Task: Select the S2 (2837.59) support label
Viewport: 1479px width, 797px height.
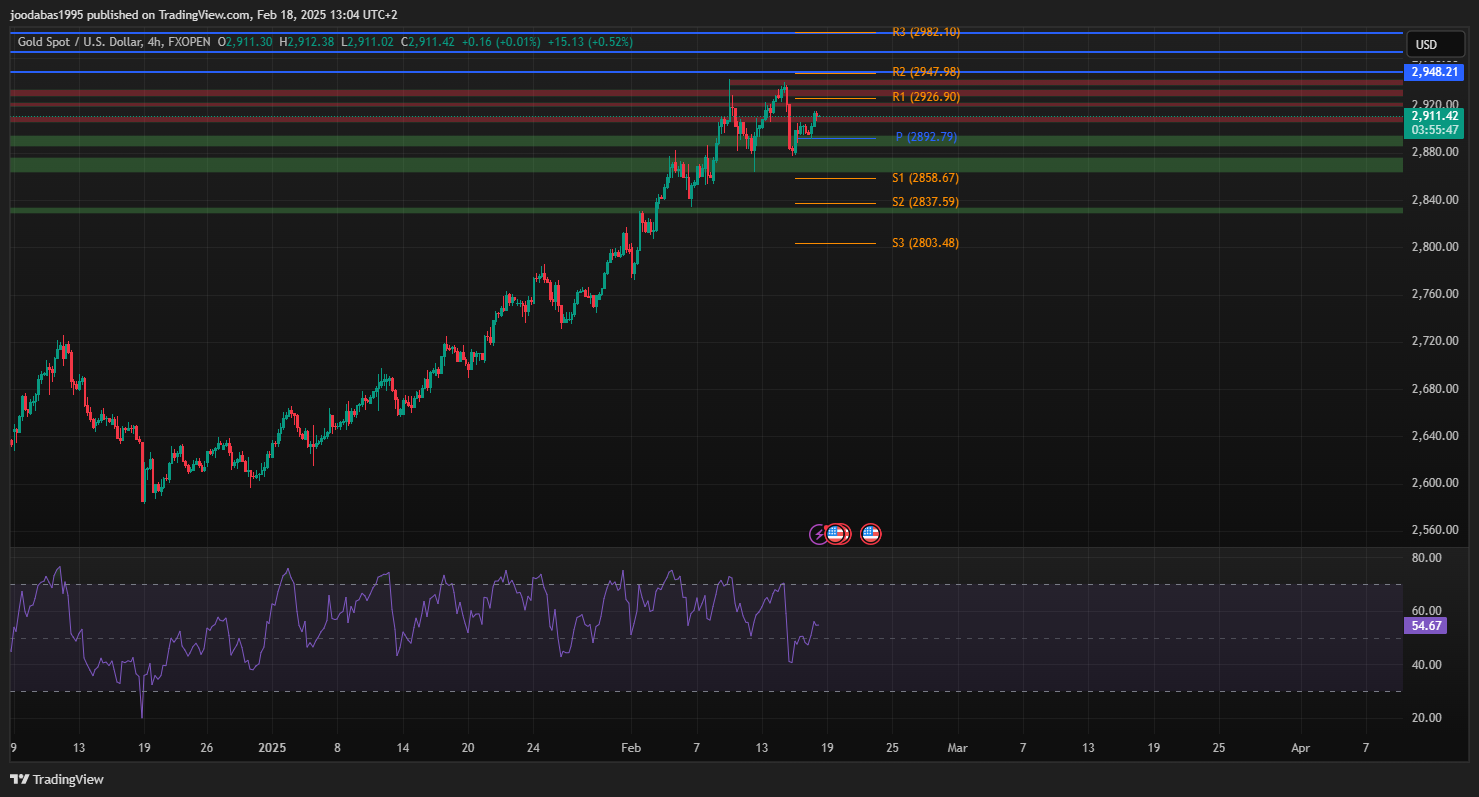Action: pyautogui.click(x=925, y=202)
